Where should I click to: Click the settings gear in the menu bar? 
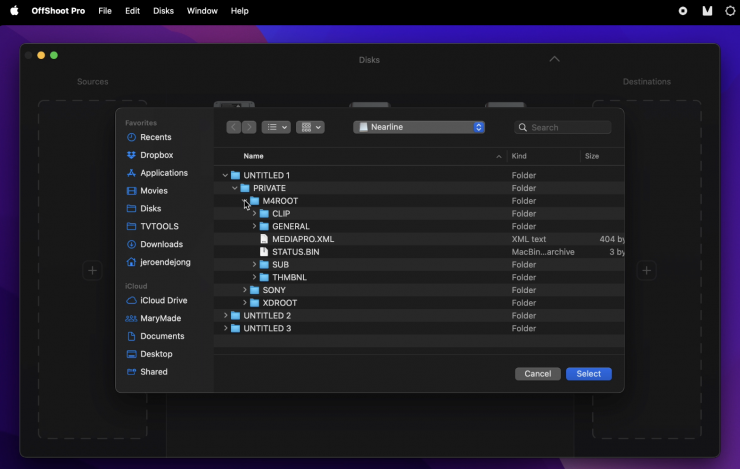[730, 11]
